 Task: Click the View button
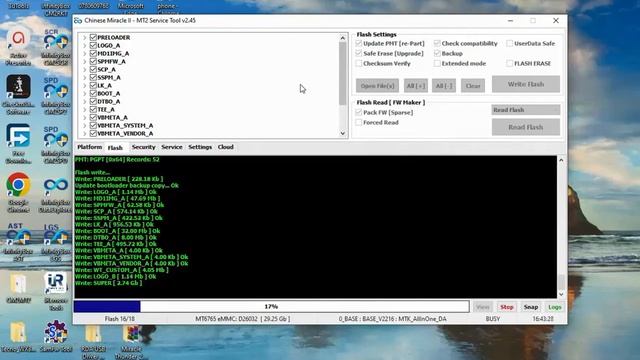coord(482,307)
